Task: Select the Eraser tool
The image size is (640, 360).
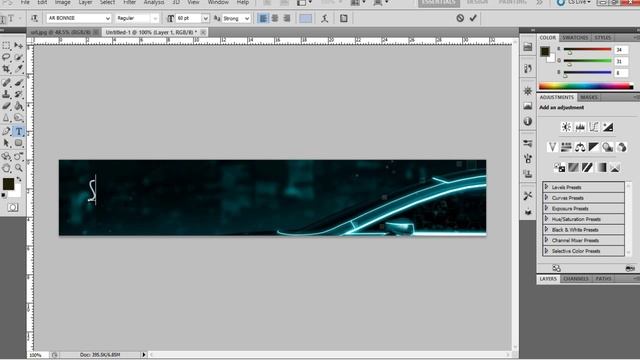Action: pyautogui.click(x=6, y=106)
